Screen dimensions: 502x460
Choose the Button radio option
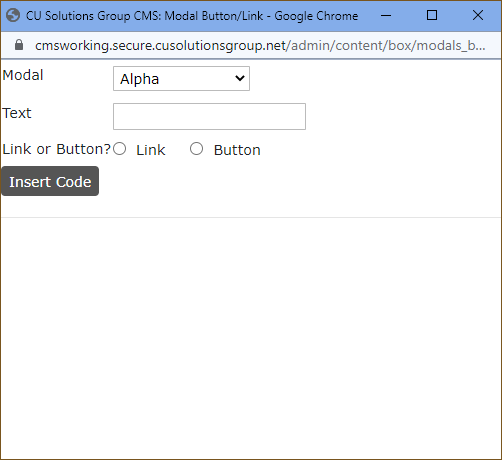[196, 149]
